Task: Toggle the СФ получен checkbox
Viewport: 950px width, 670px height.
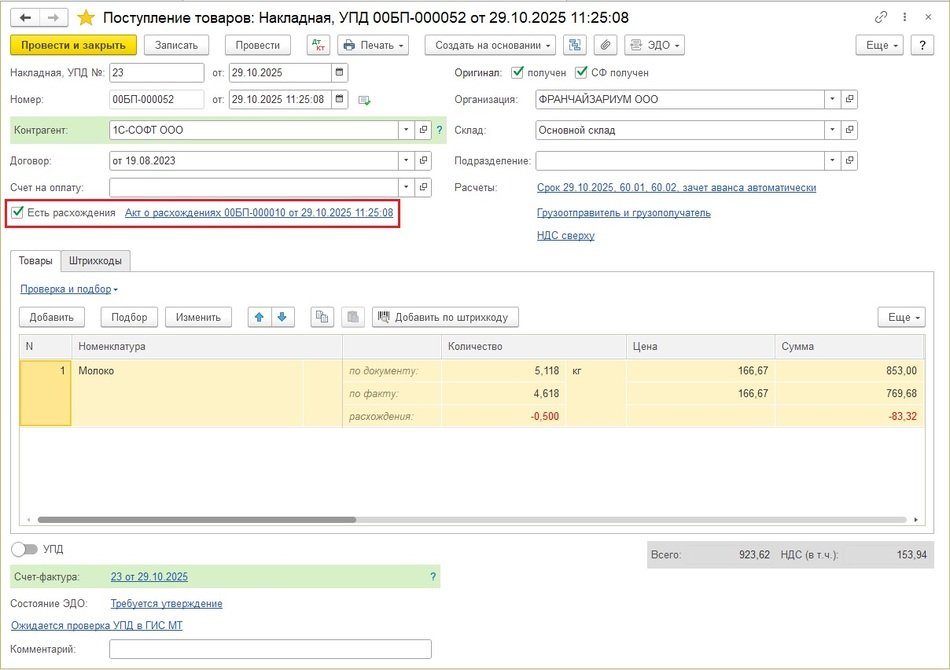Action: tap(581, 73)
